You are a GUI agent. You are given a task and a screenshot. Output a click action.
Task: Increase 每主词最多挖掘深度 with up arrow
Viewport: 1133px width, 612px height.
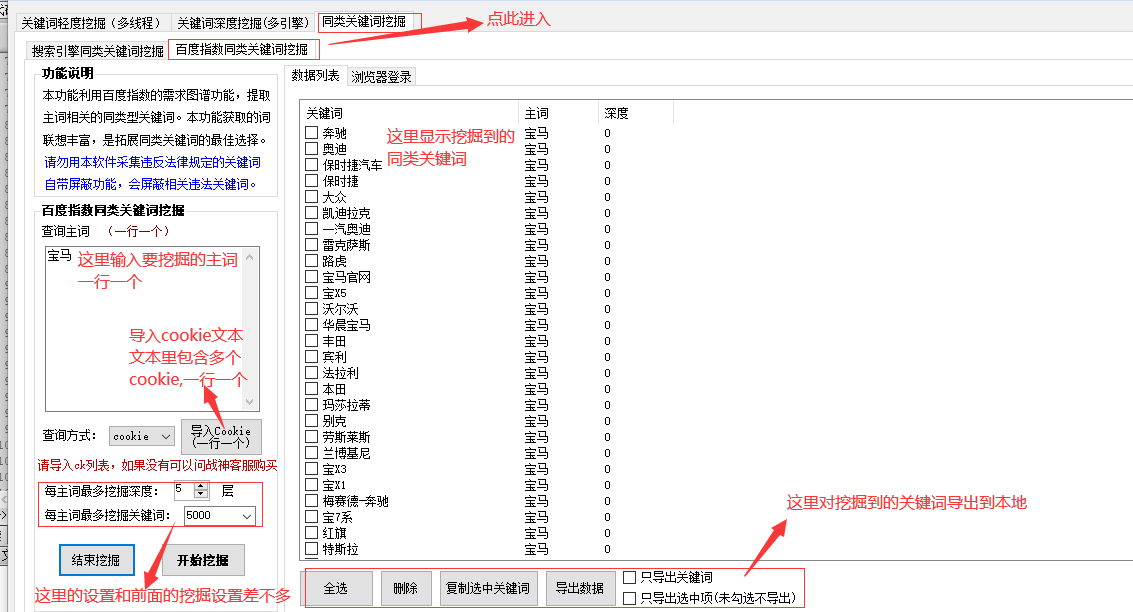pyautogui.click(x=201, y=486)
